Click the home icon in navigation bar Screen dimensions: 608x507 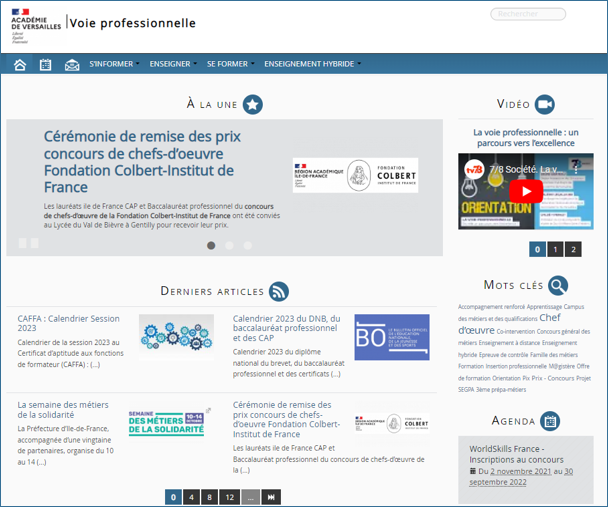click(x=19, y=65)
